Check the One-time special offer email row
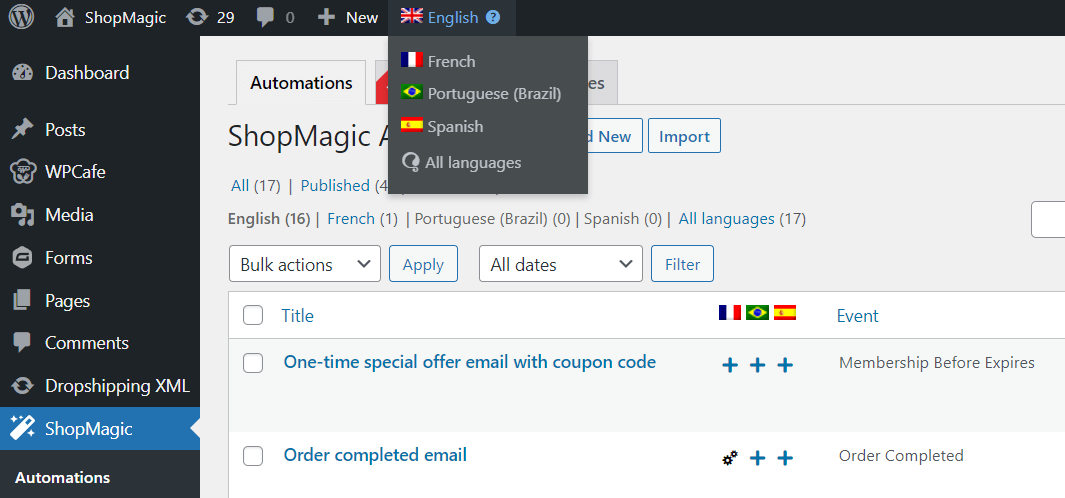The height and width of the screenshot is (498, 1065). point(253,363)
